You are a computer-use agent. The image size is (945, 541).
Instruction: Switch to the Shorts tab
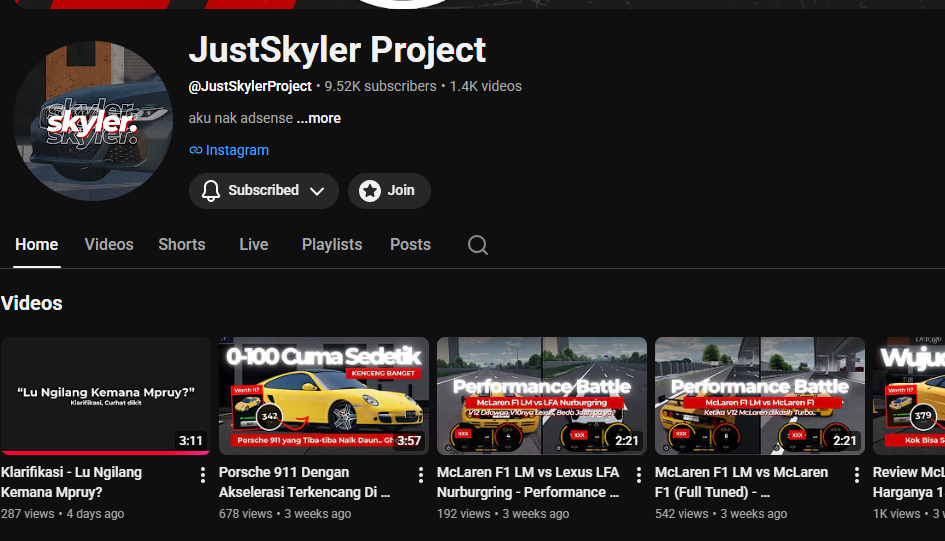pyautogui.click(x=182, y=245)
